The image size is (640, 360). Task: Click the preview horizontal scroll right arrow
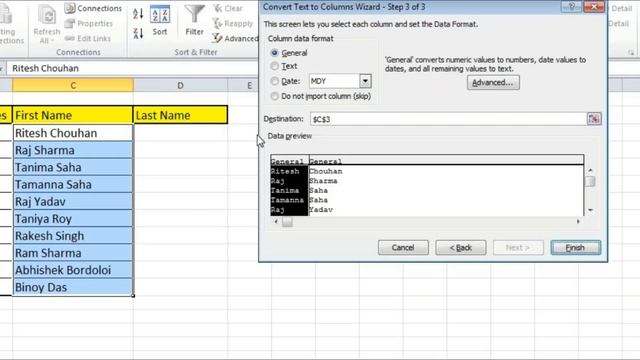pyautogui.click(x=578, y=221)
